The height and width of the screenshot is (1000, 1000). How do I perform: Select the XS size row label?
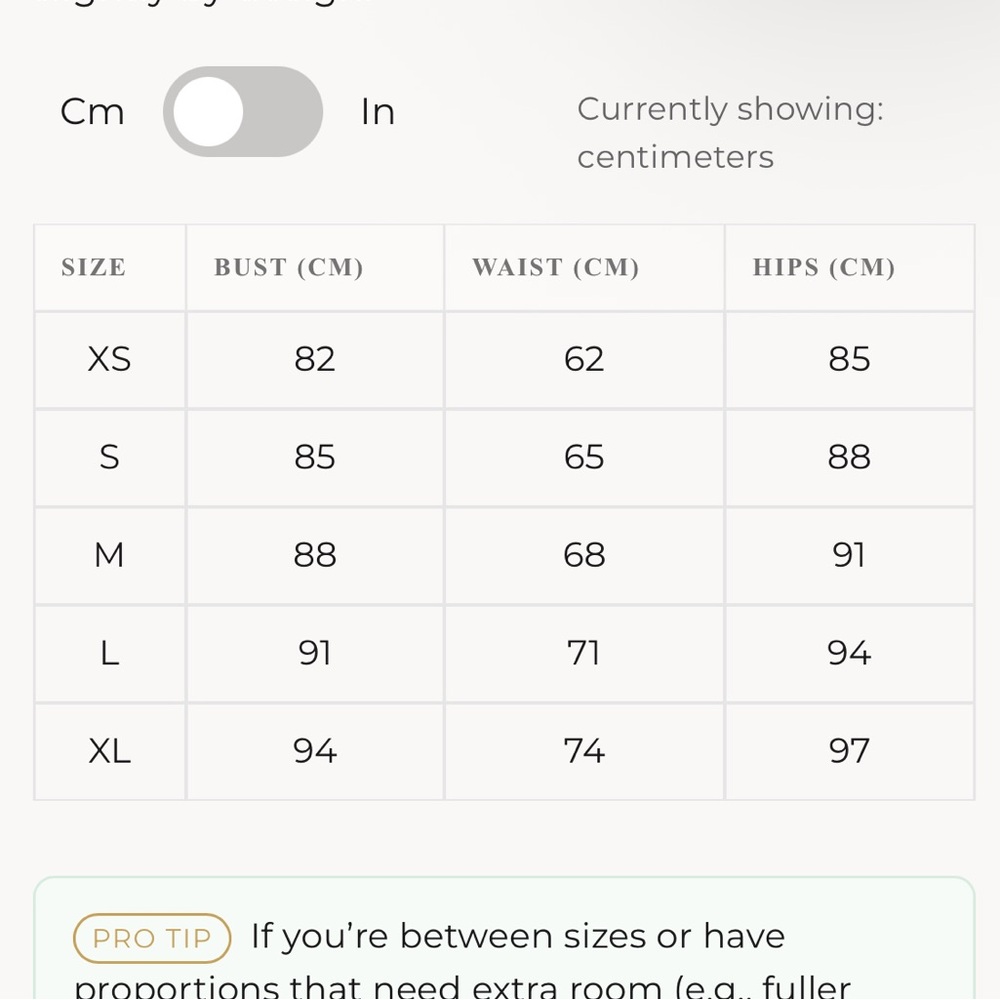point(109,359)
